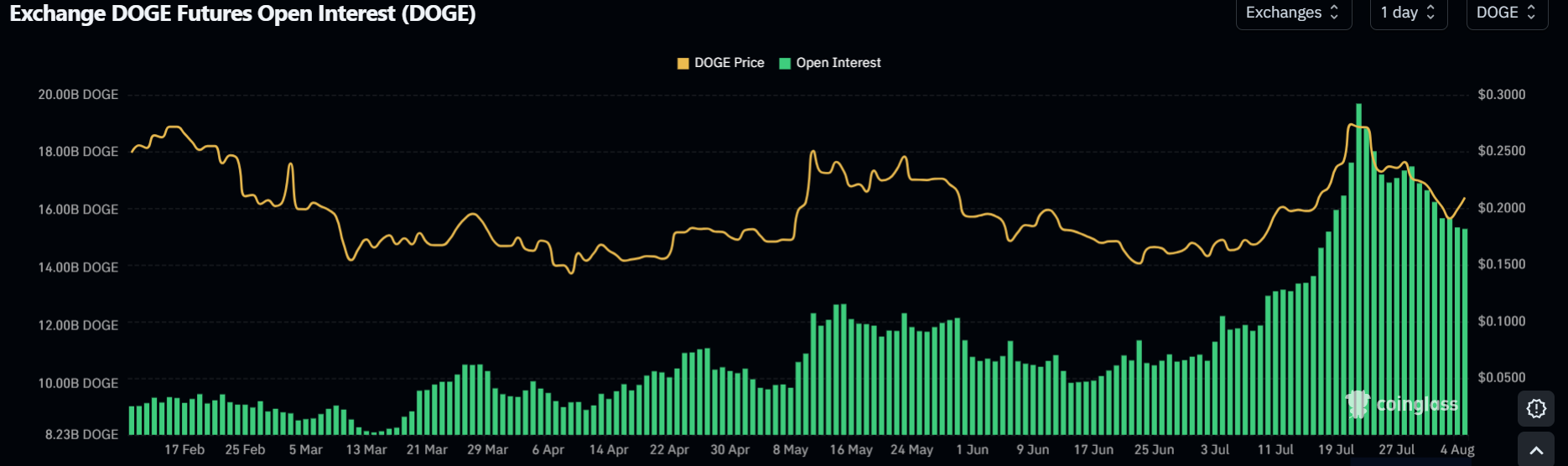
Task: Toggle the DOGE Price legend series
Action: 721,63
